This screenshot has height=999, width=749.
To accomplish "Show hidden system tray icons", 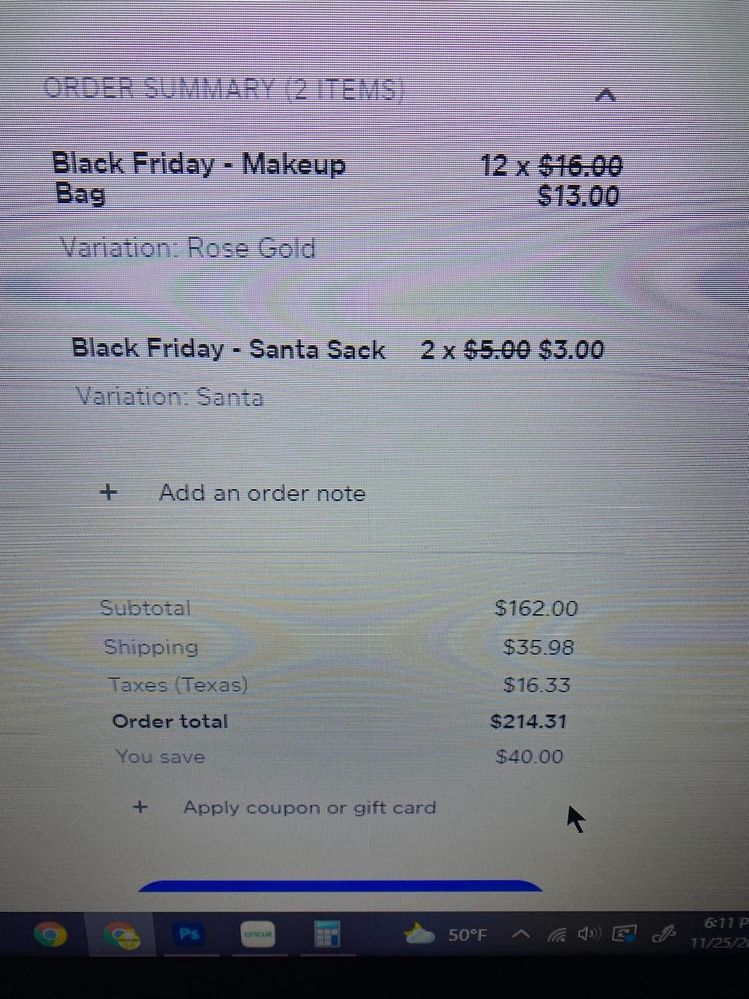I will coord(520,935).
